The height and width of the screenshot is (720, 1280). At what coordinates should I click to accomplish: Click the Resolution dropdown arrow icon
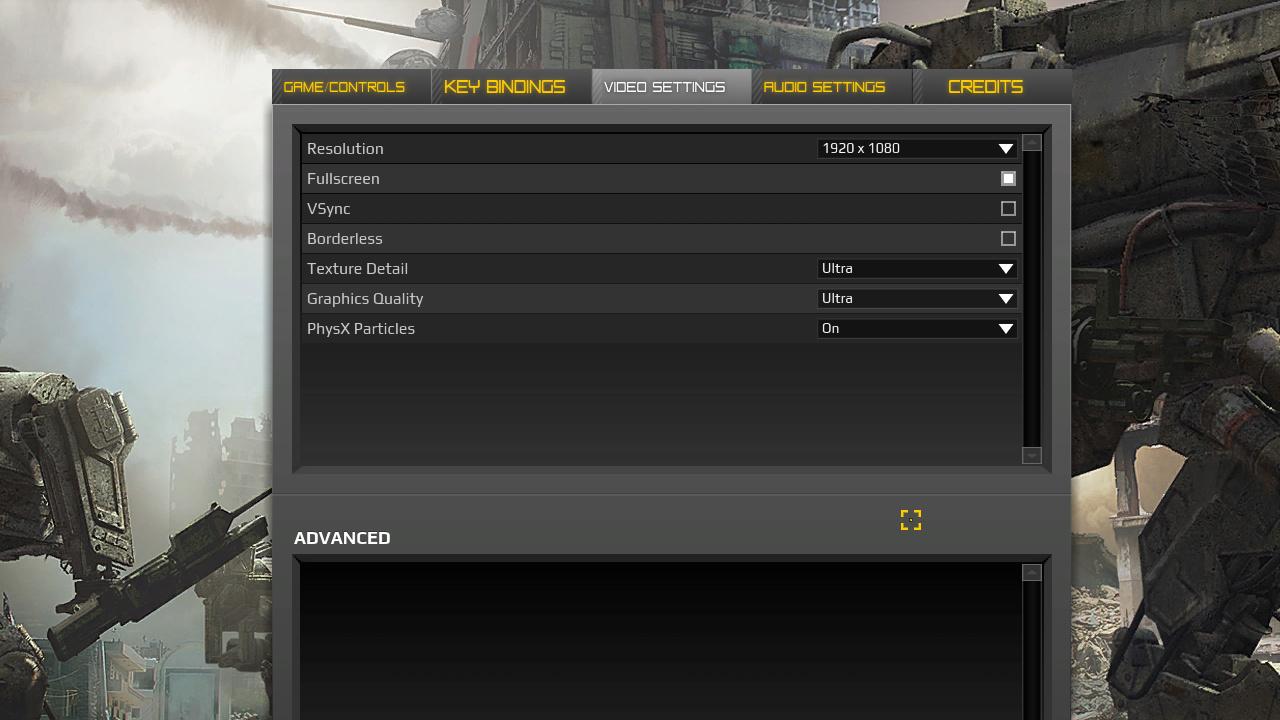[1006, 149]
